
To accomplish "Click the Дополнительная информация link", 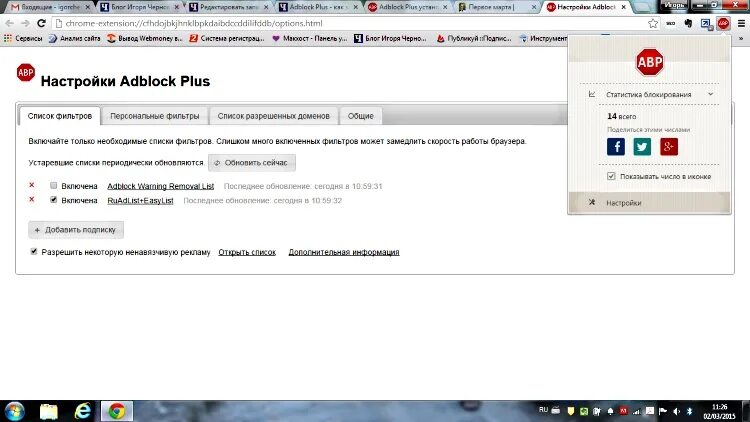I will click(344, 252).
